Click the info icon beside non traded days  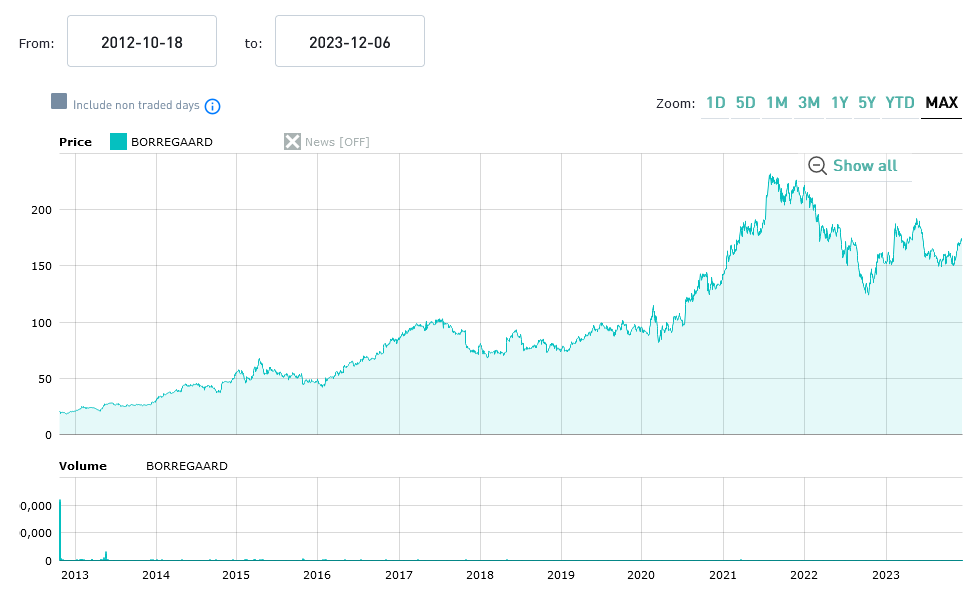click(212, 106)
